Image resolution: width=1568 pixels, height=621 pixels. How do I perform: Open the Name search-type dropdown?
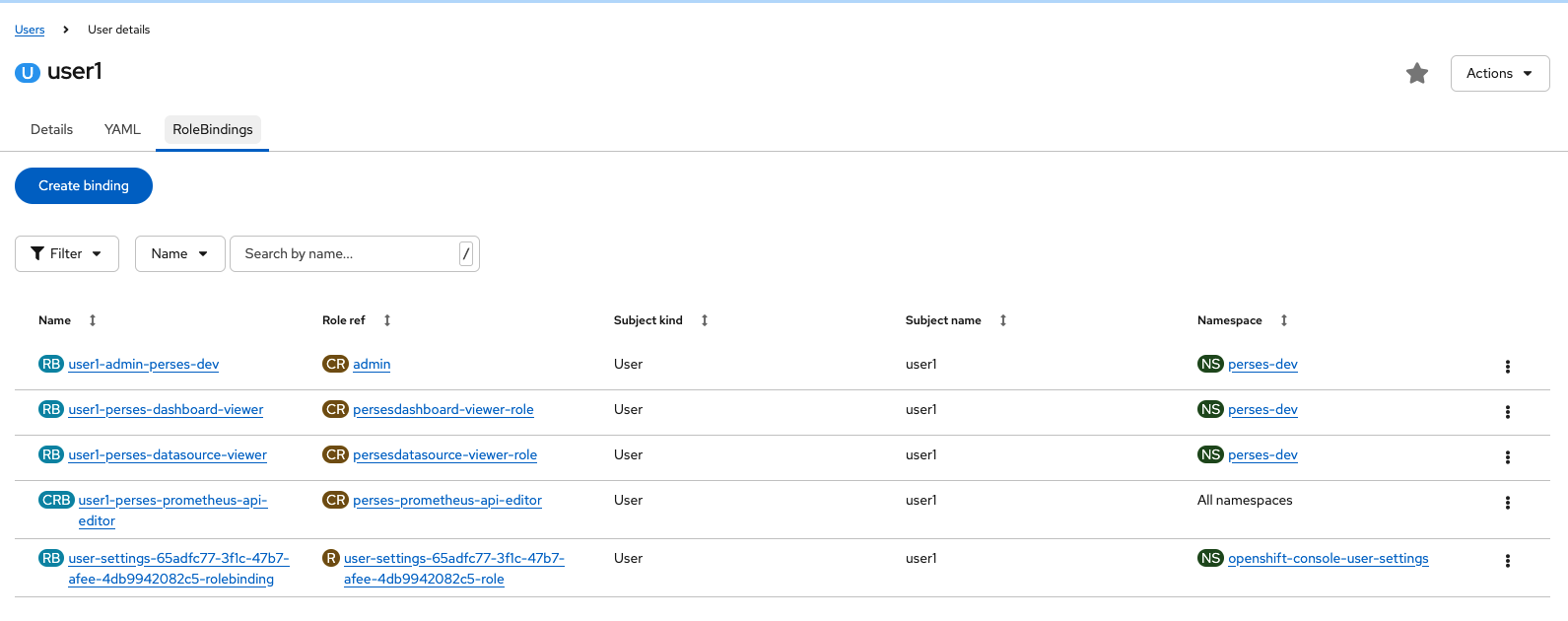(179, 253)
